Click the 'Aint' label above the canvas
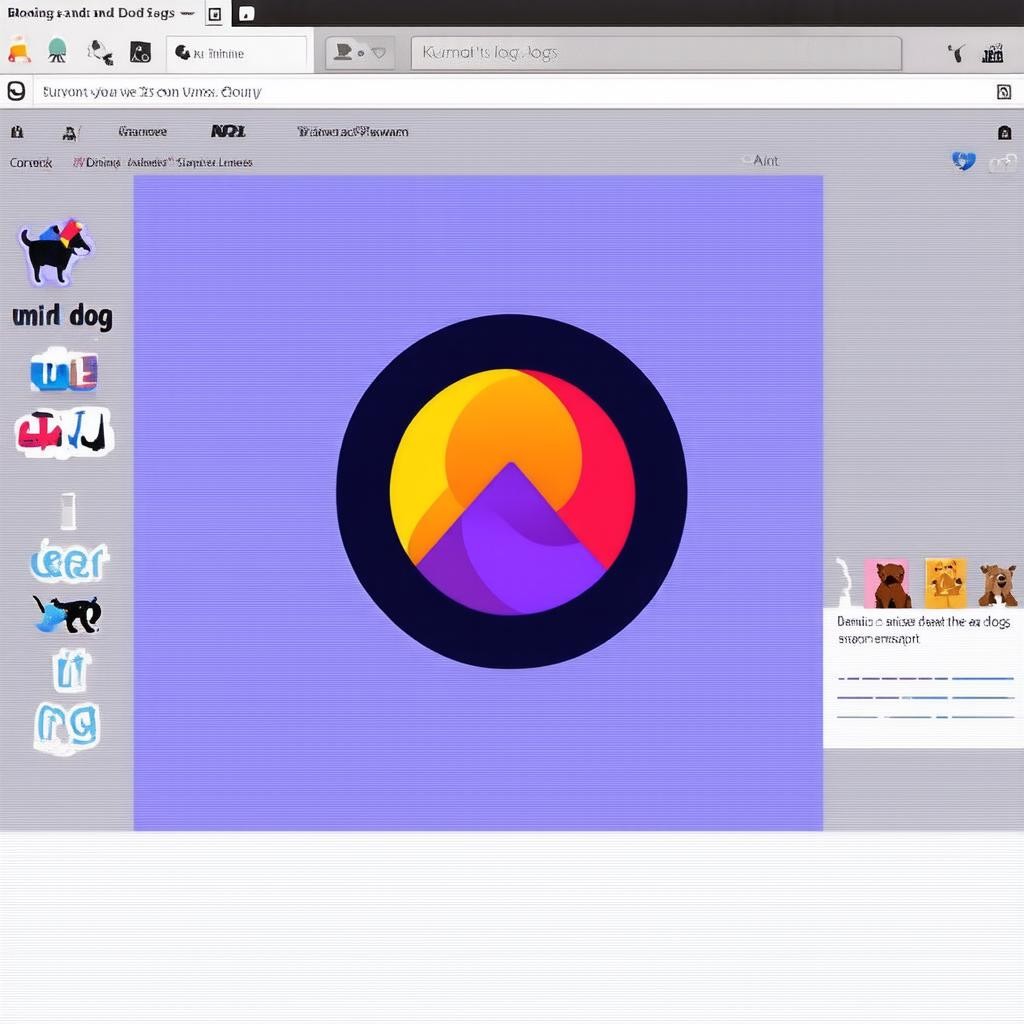The height and width of the screenshot is (1024, 1024). pos(763,160)
